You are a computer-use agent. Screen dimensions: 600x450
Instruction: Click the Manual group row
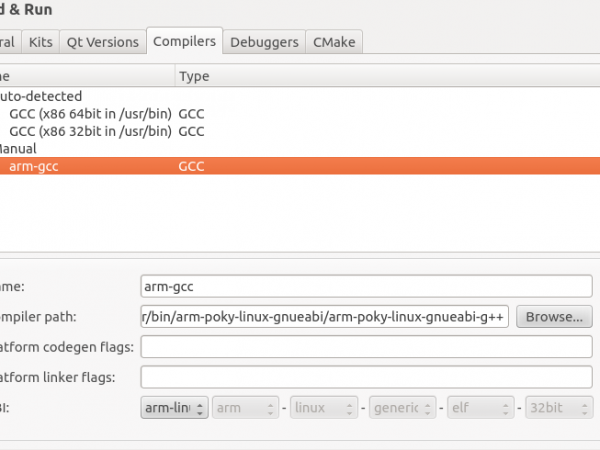19,148
